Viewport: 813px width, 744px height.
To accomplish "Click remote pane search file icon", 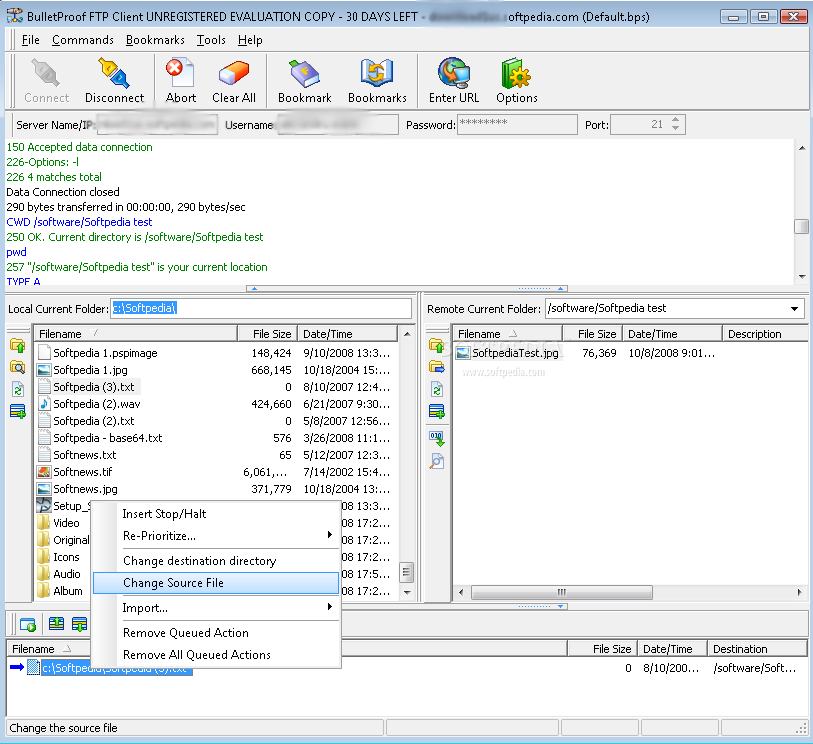I will coord(437,461).
